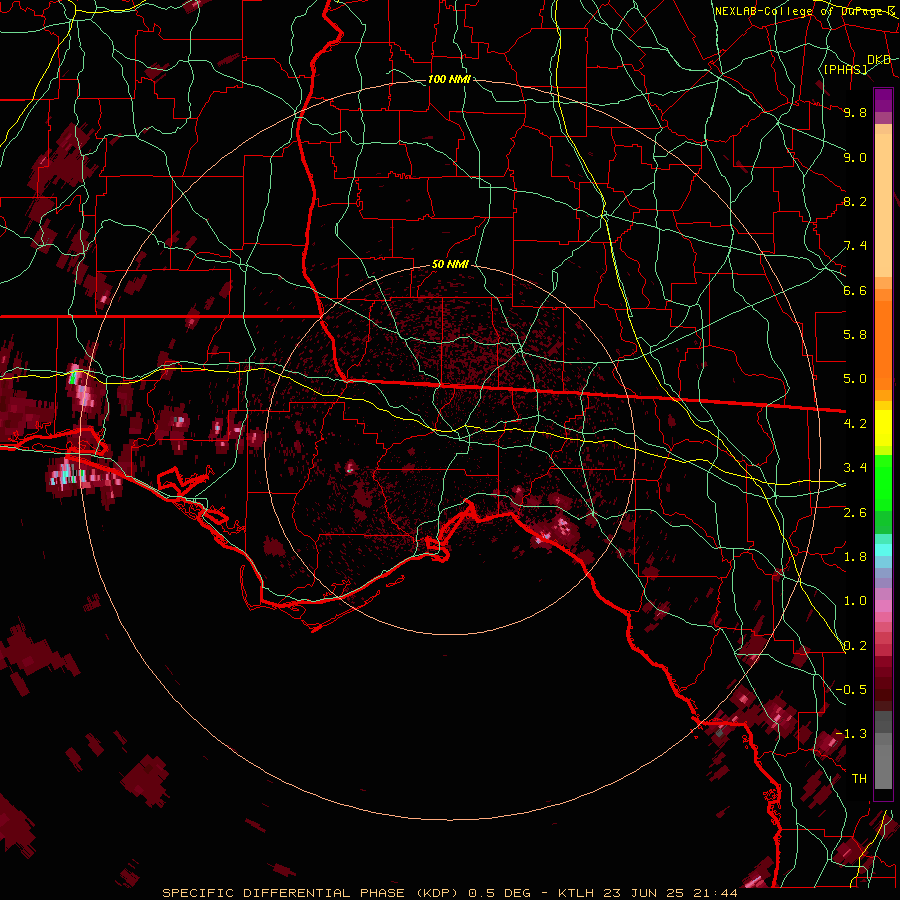The height and width of the screenshot is (900, 900).
Task: Click the yellow color scale segment
Action: coord(883,428)
